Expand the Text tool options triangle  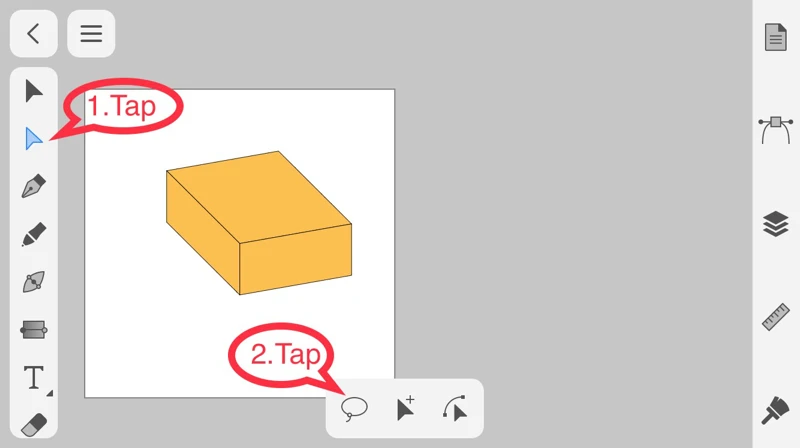click(x=49, y=393)
